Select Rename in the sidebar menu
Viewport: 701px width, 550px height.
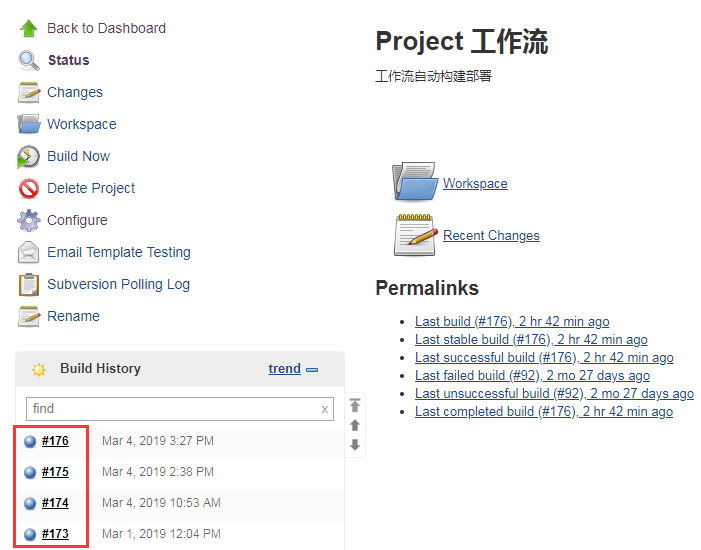click(73, 316)
